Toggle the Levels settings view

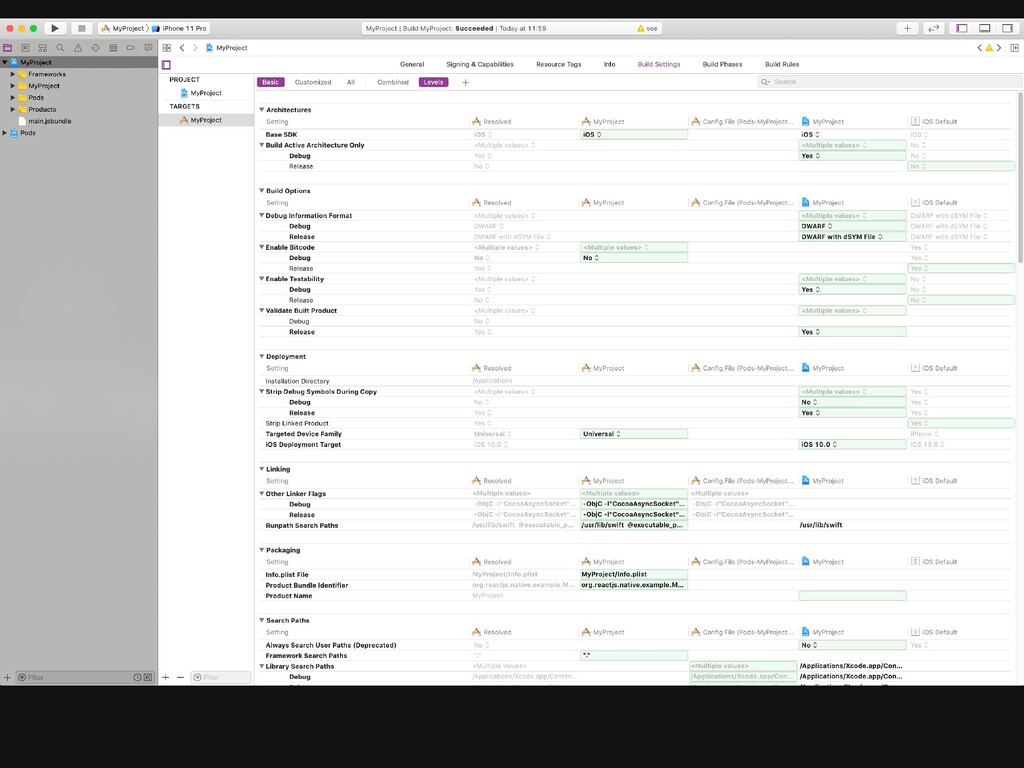click(433, 82)
